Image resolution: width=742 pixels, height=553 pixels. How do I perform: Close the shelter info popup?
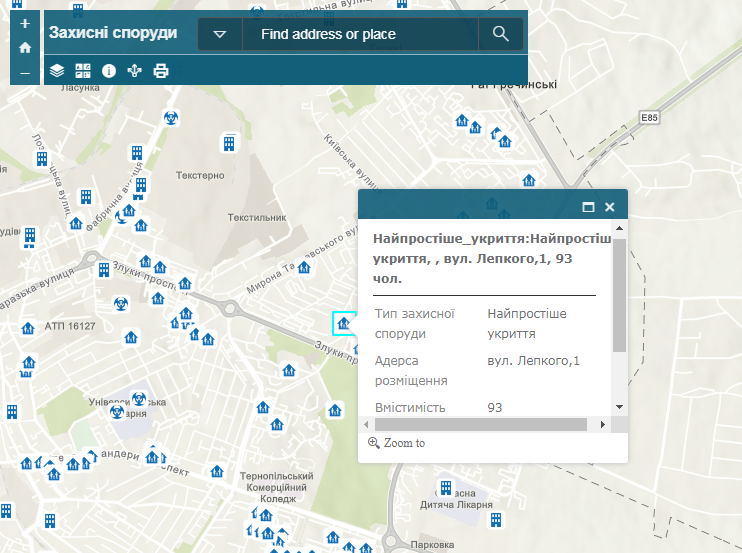pyautogui.click(x=609, y=207)
